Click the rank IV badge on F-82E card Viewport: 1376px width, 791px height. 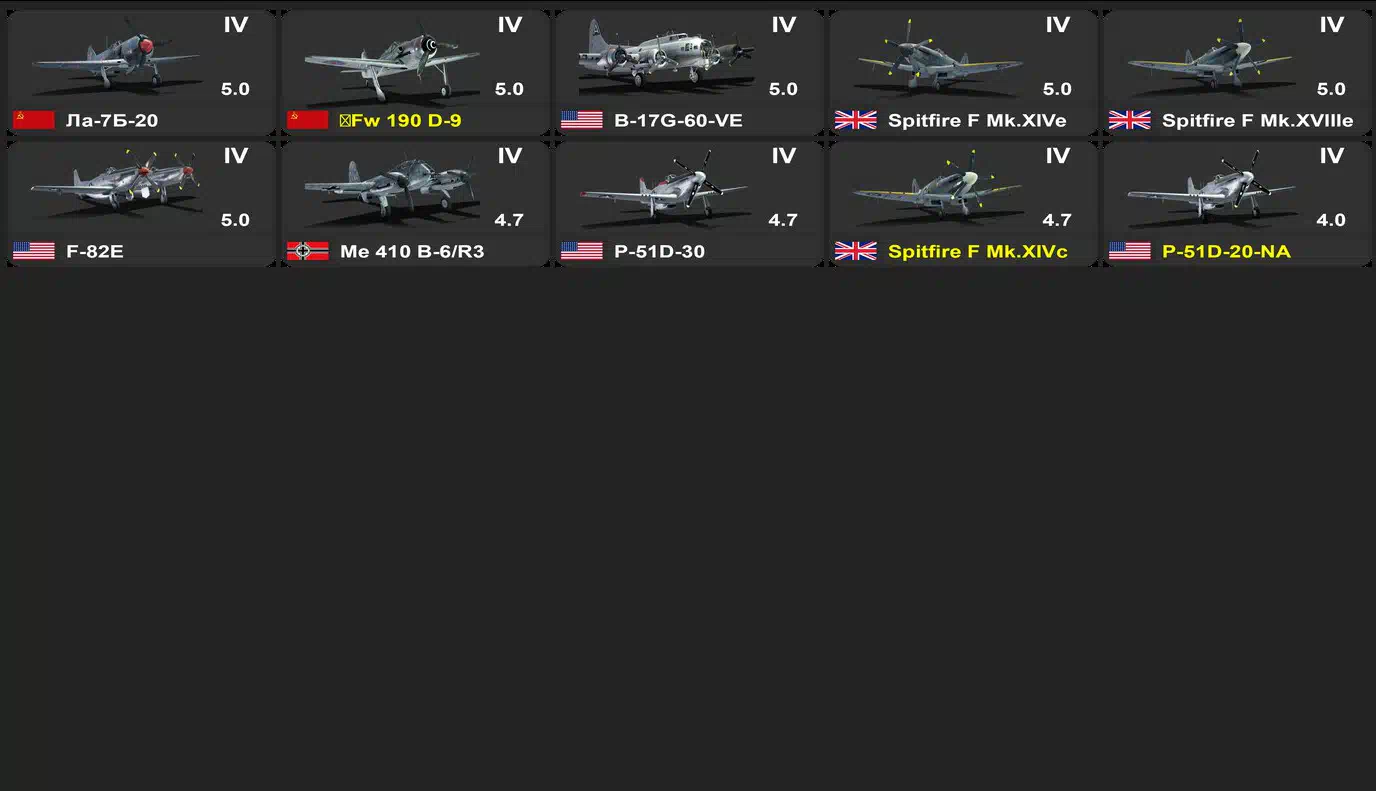(x=236, y=156)
